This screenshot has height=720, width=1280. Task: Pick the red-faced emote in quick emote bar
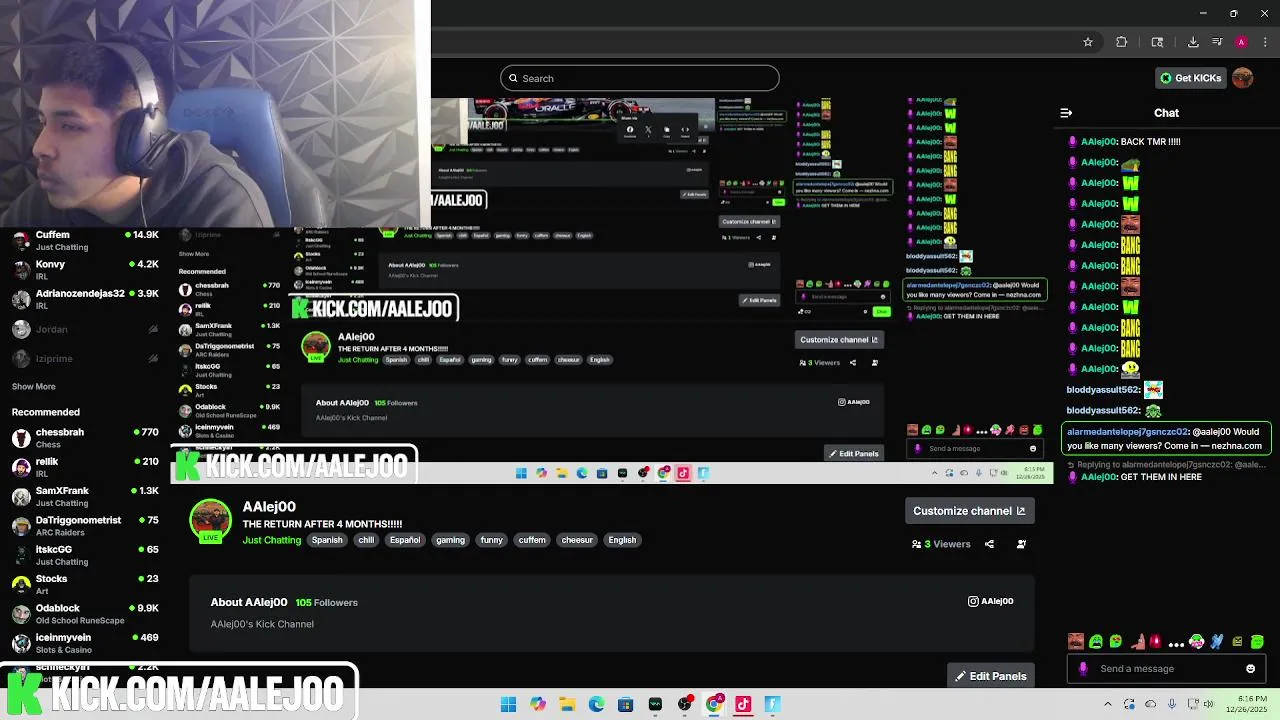click(x=1076, y=642)
